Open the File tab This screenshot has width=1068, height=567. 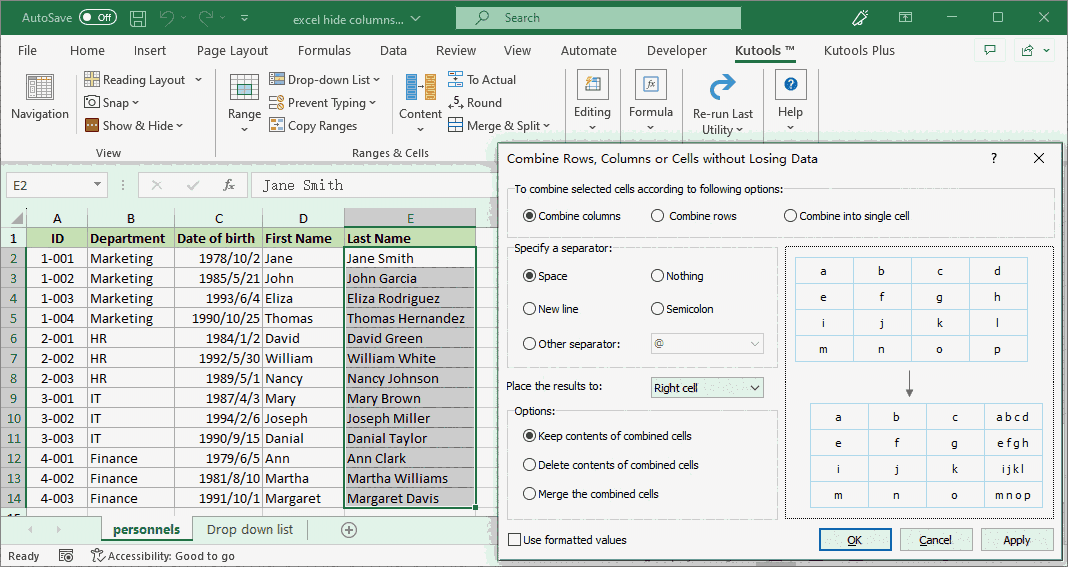27,50
